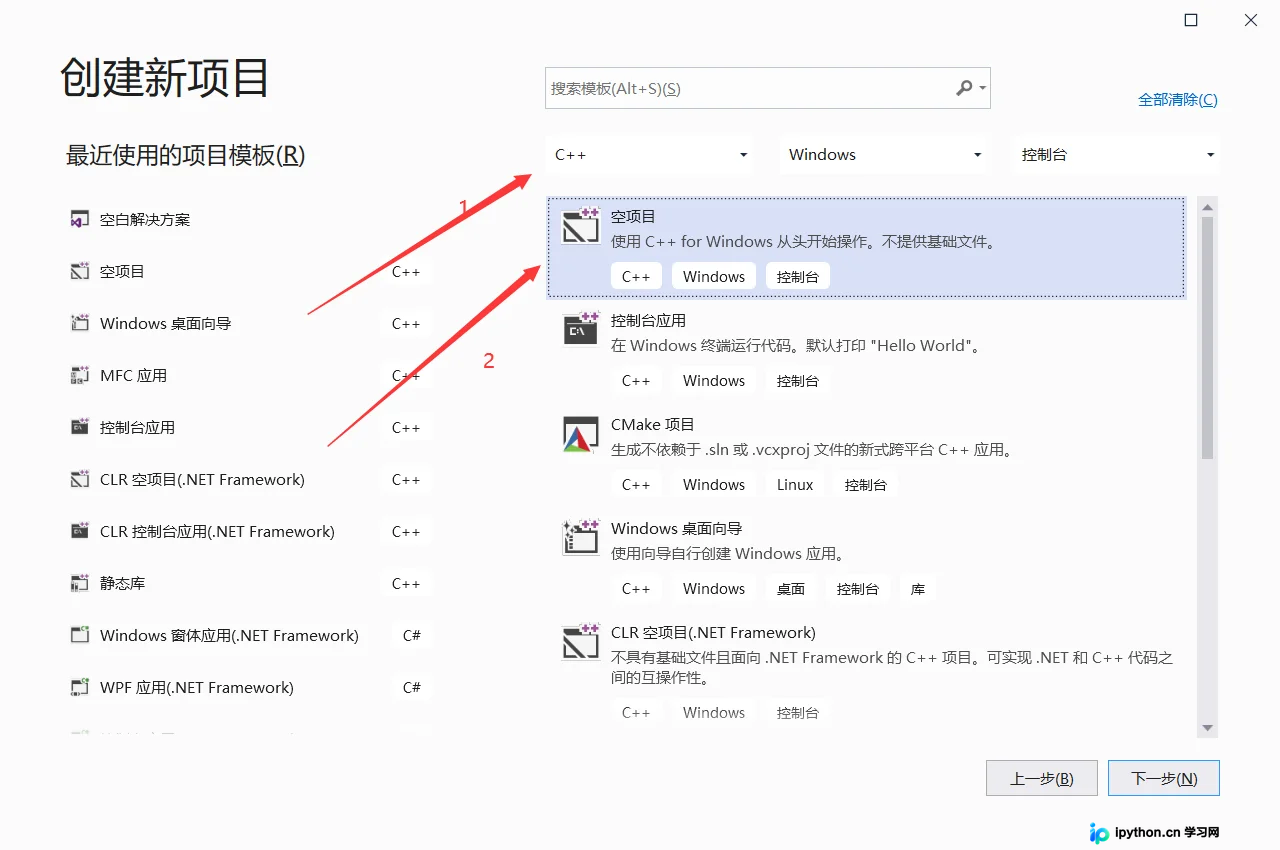Go back with the 上一步 button
1280x850 pixels.
click(1042, 778)
